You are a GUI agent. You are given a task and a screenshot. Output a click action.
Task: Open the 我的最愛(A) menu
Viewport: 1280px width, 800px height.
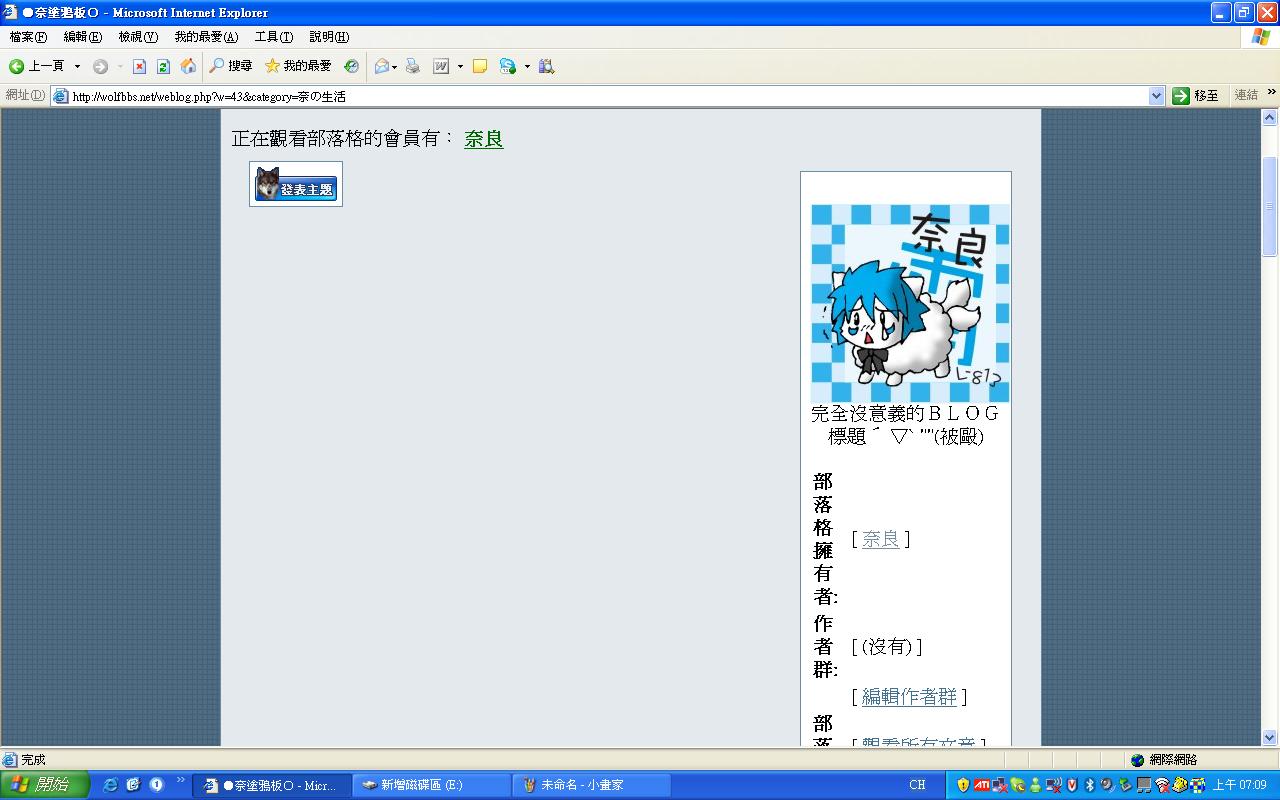click(x=206, y=37)
